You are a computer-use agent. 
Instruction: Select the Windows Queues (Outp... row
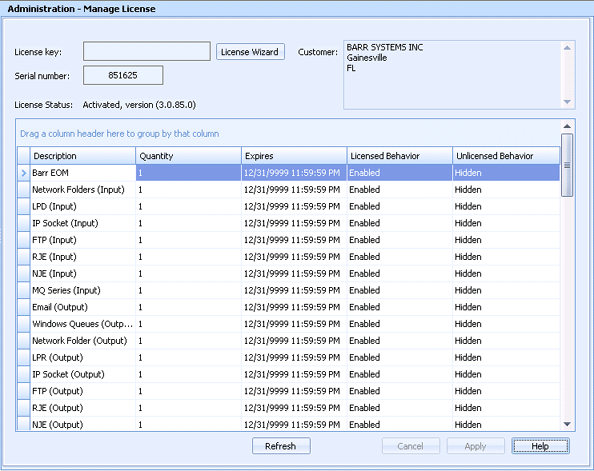pyautogui.click(x=288, y=324)
